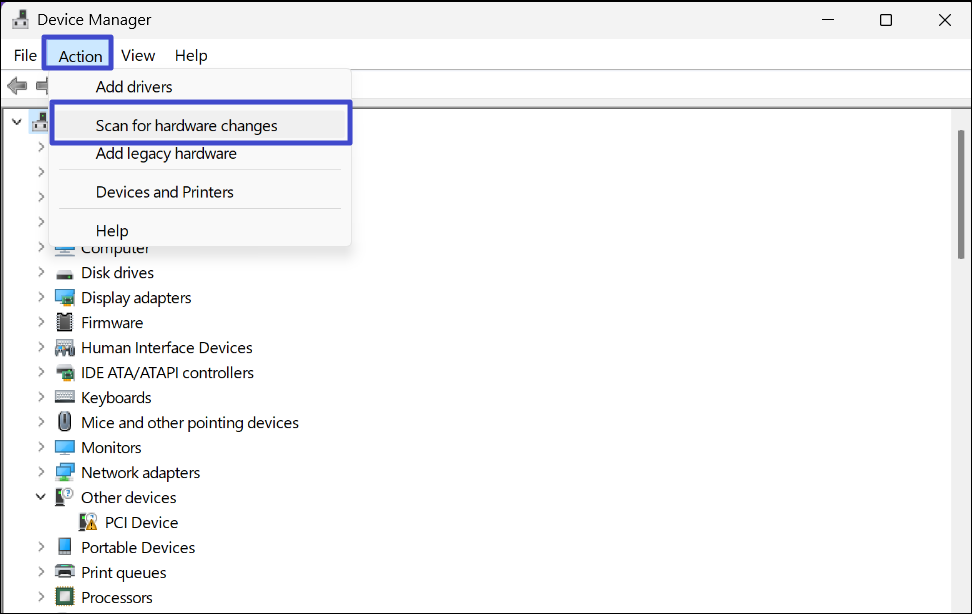Click the Back arrow toolbar icon
This screenshot has width=972, height=614.
coord(17,86)
